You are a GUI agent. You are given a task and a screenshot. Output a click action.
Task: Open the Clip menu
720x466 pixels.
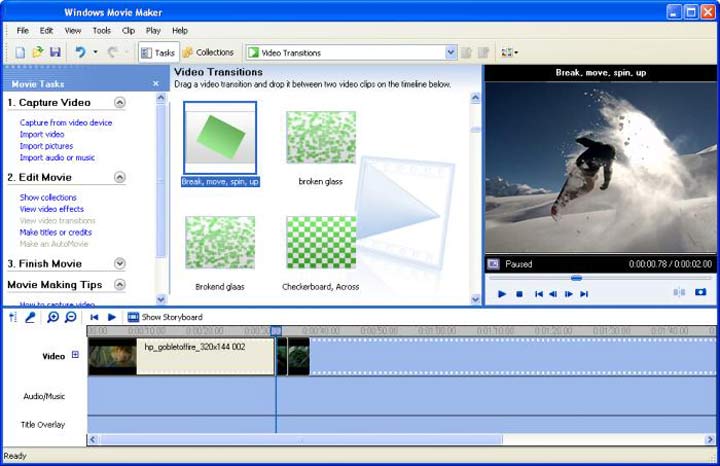pos(128,31)
